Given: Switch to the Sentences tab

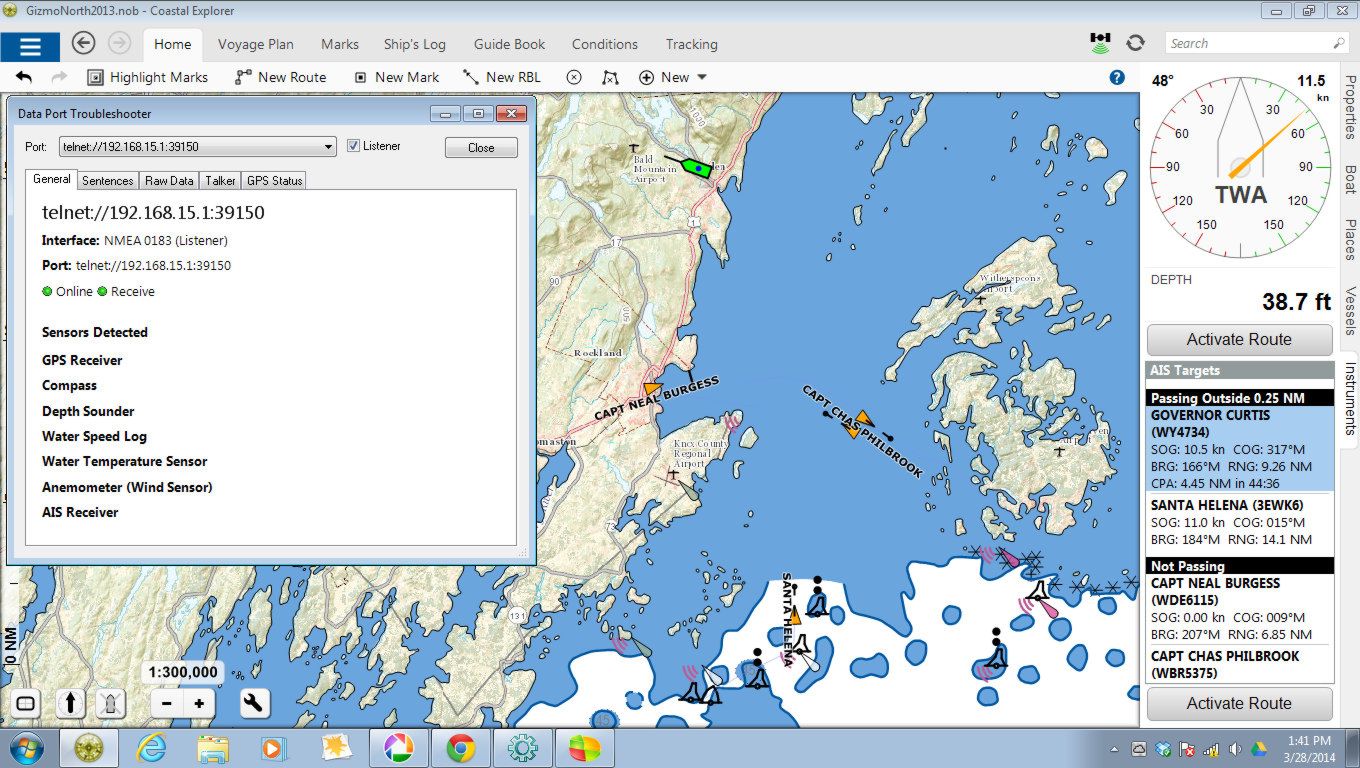Looking at the screenshot, I should [x=107, y=180].
